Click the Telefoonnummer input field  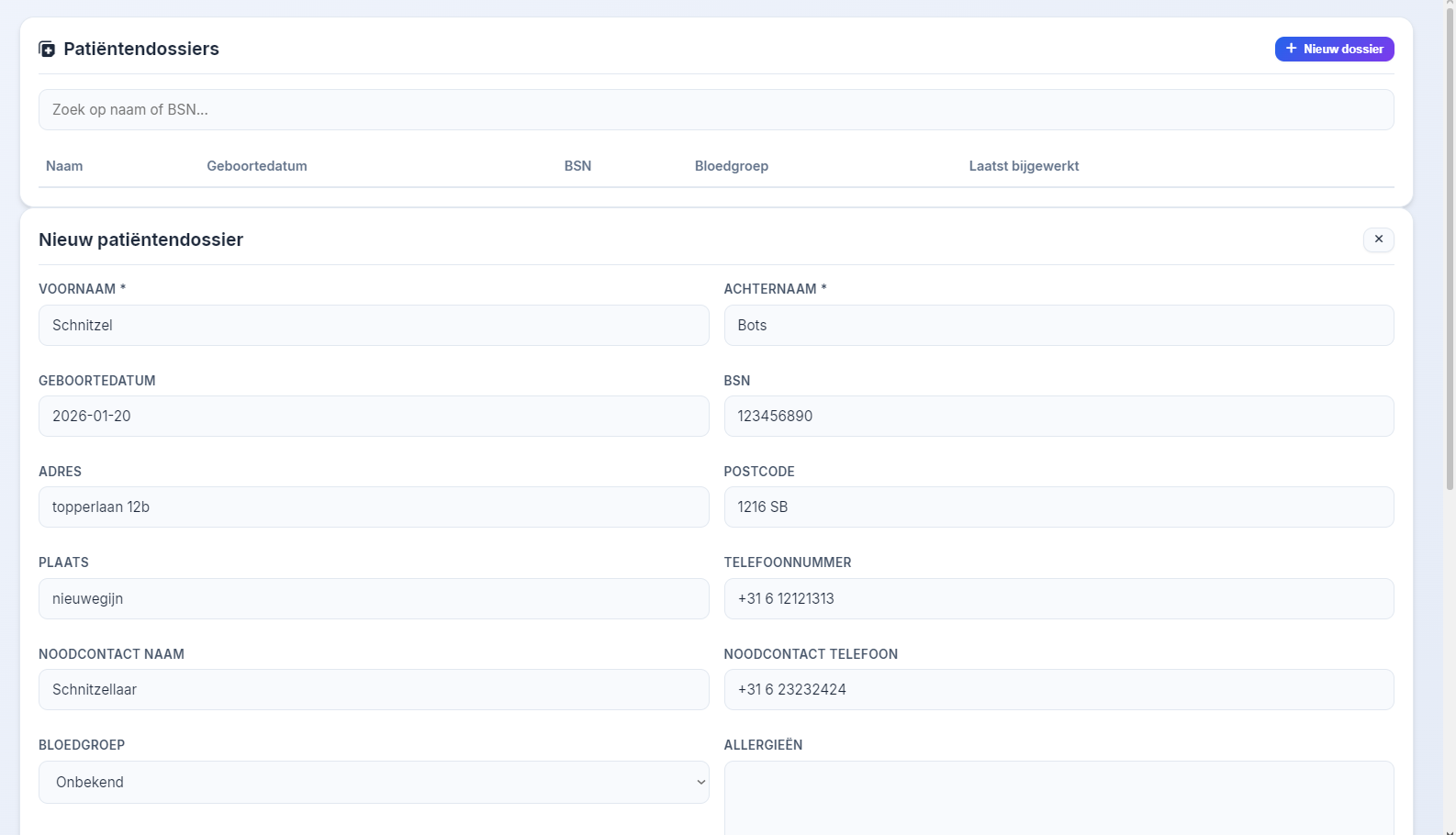click(x=1058, y=599)
